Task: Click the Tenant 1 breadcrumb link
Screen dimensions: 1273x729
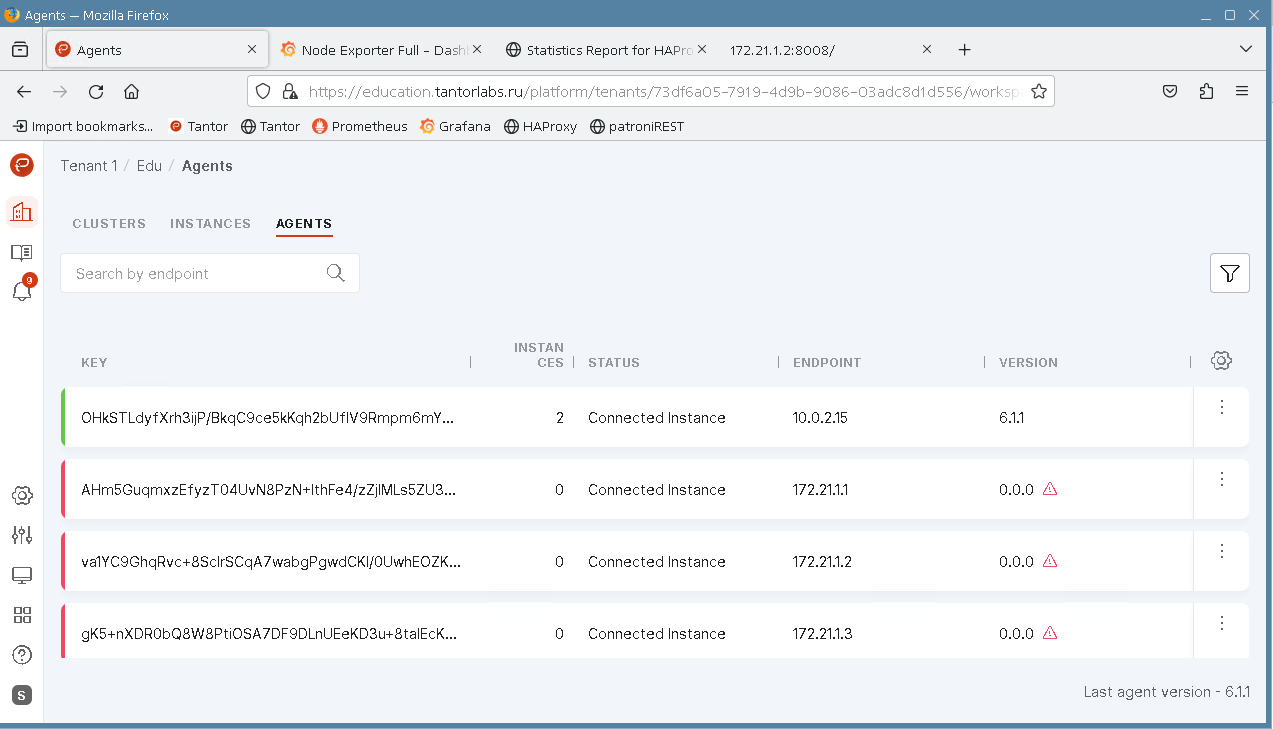Action: [x=89, y=166]
